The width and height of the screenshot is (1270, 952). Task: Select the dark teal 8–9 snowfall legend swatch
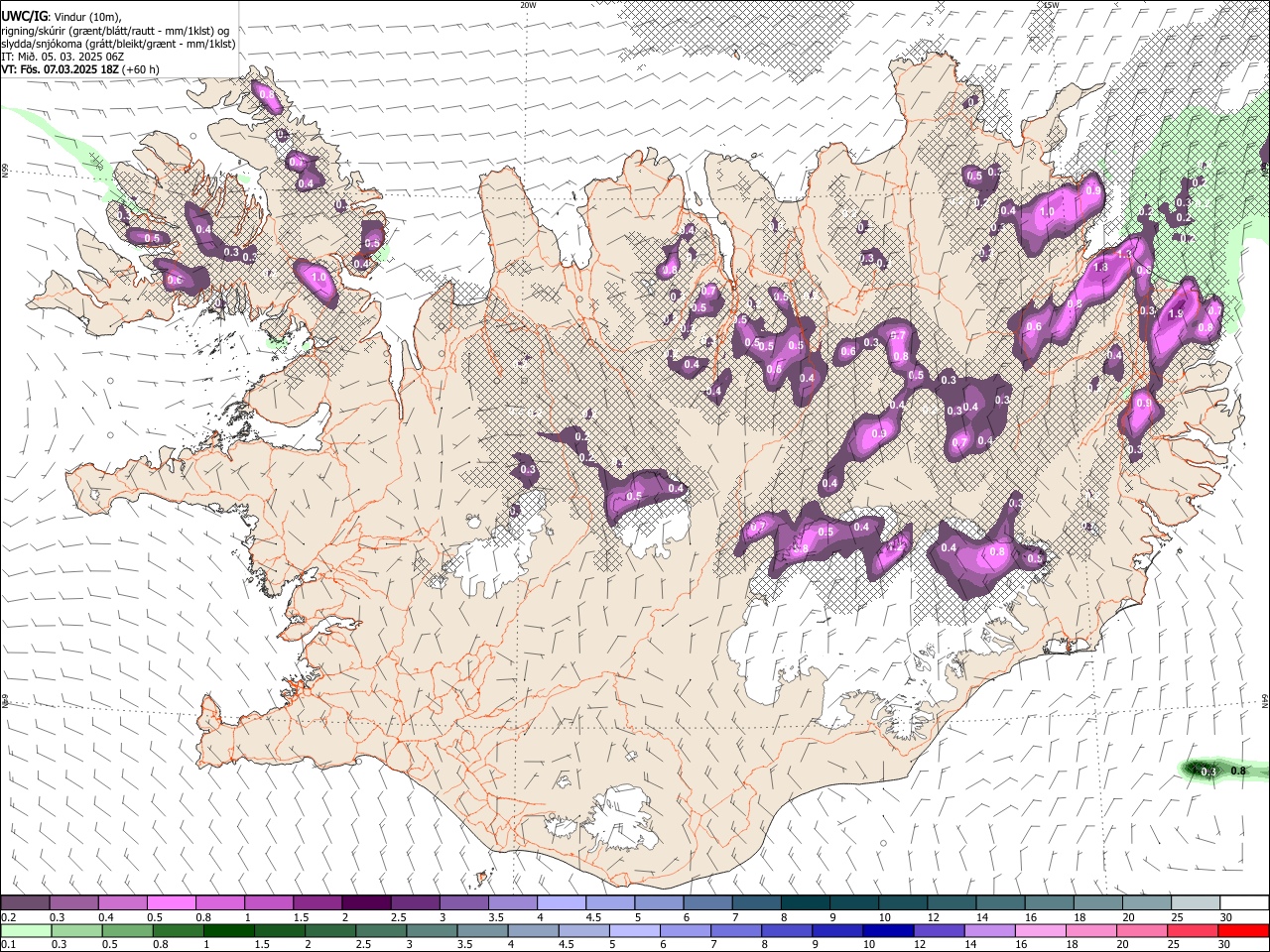point(806,903)
